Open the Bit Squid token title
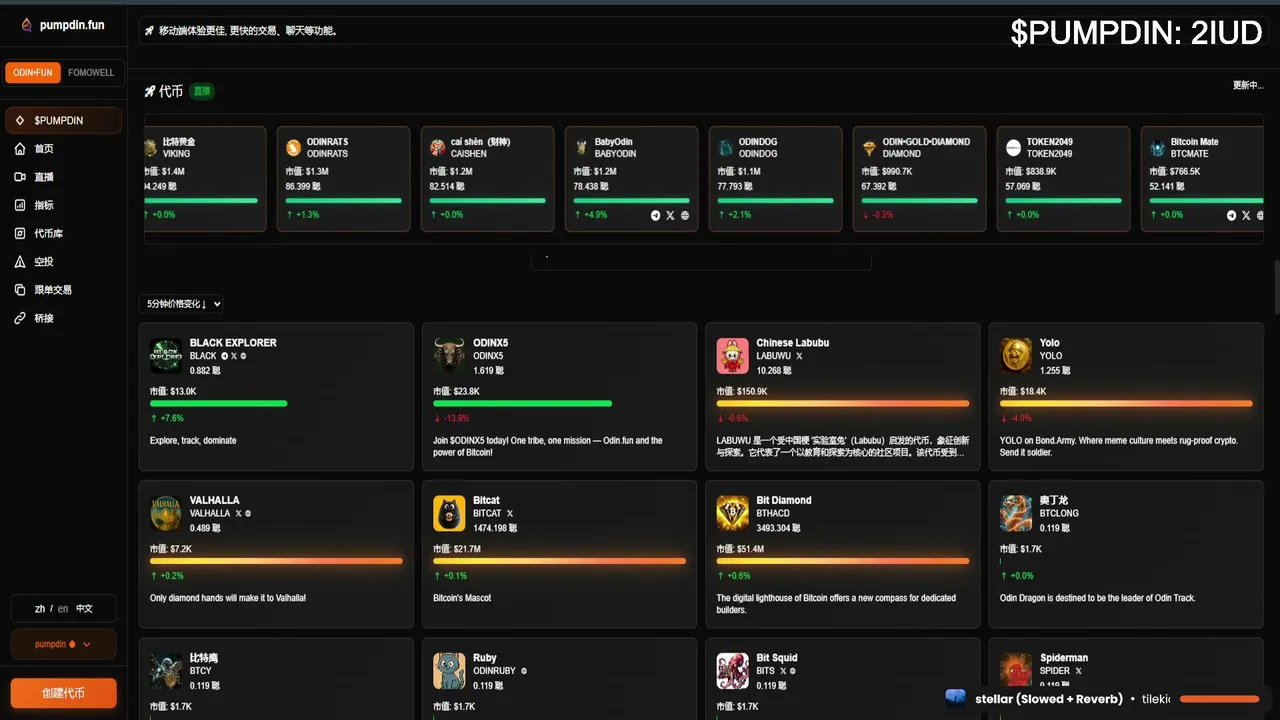 [x=777, y=658]
